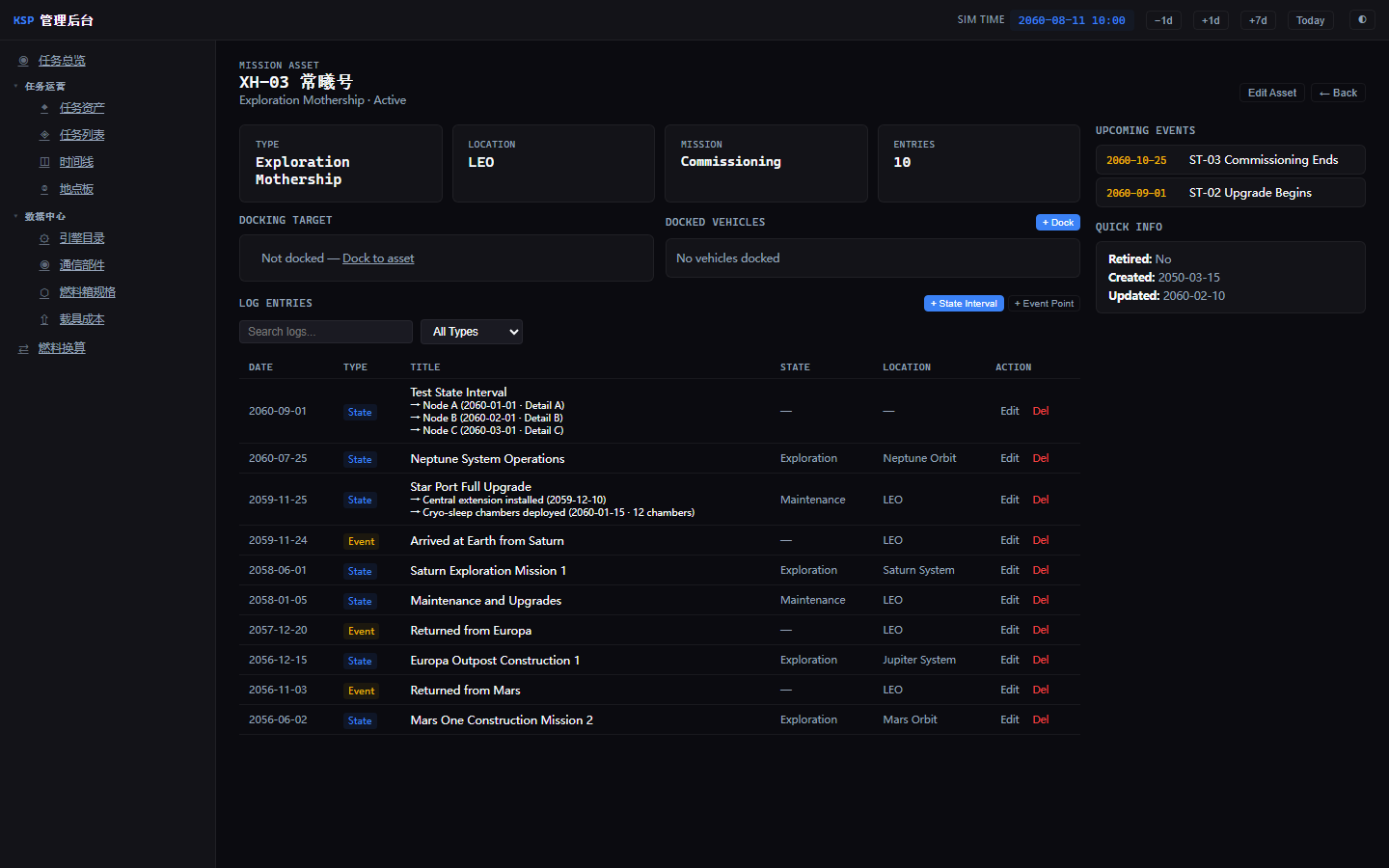1389x868 pixels.
Task: Open the ST-03 Commissioning Ends upcoming event
Action: (x=1230, y=160)
